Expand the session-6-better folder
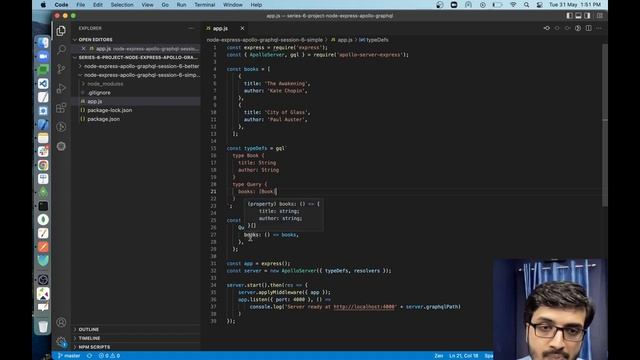Image resolution: width=640 pixels, height=360 pixels. (139, 66)
